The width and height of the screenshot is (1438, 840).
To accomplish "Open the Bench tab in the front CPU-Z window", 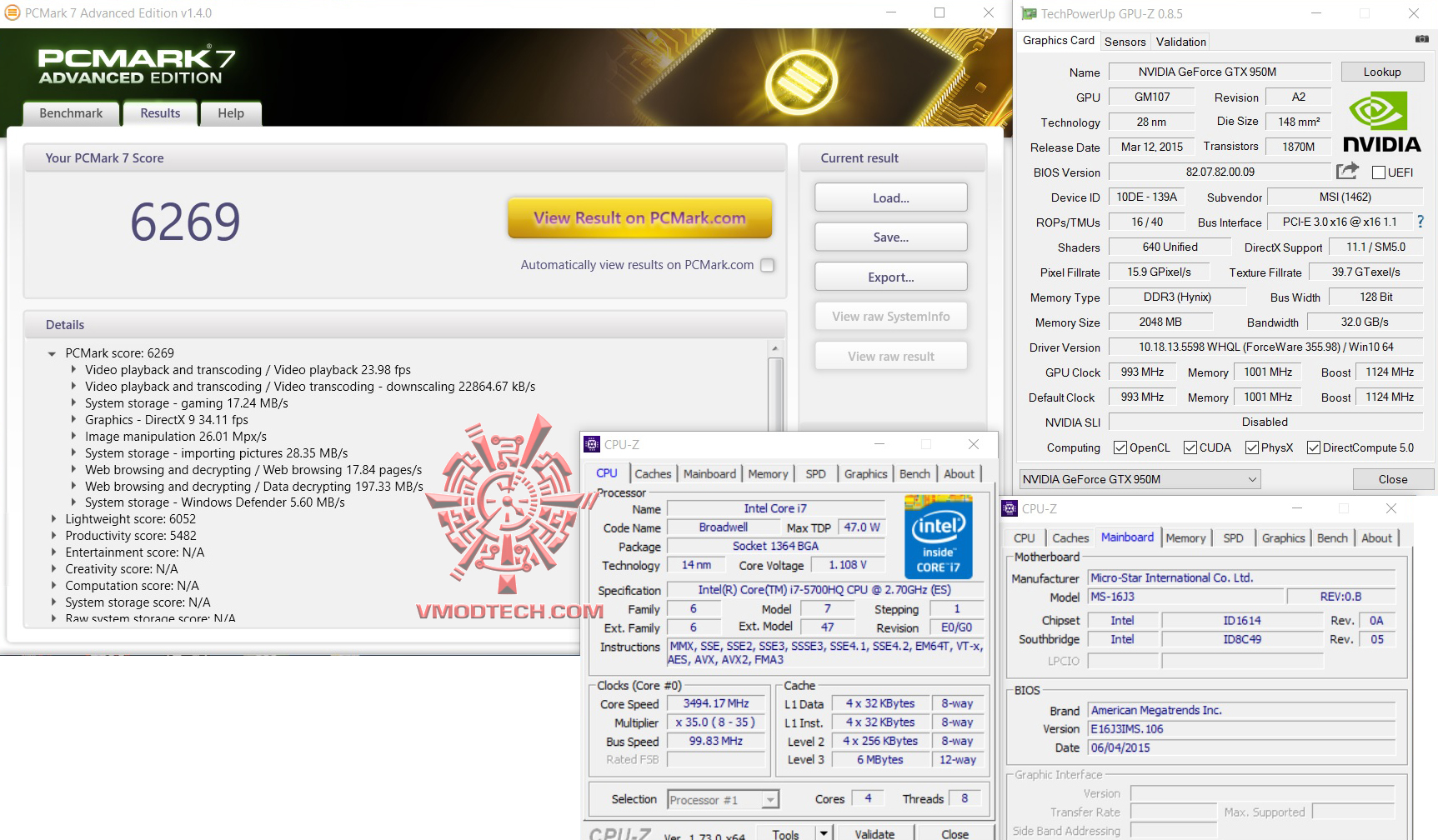I will (x=914, y=474).
